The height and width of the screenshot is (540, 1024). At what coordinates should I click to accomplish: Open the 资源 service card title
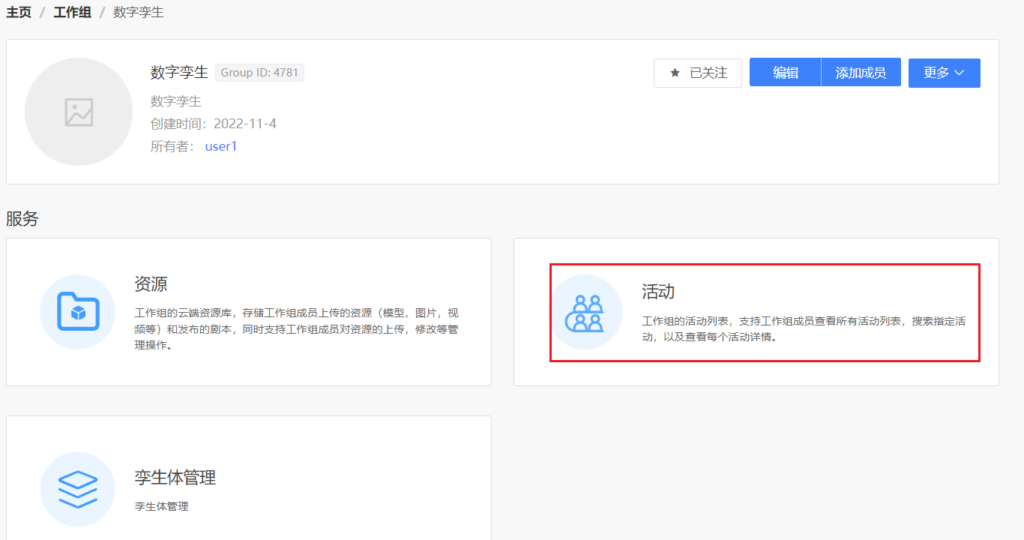(151, 284)
